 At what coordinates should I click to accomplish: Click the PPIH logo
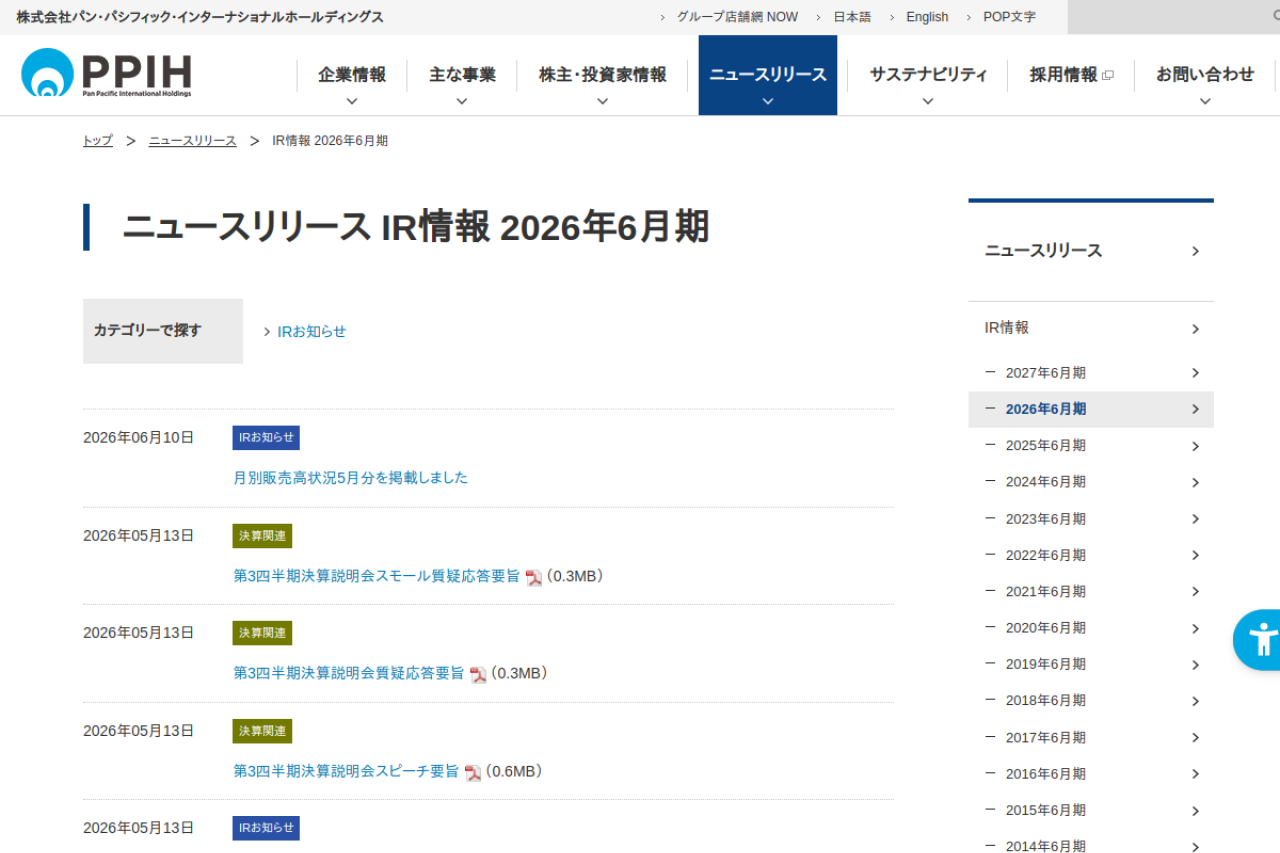coord(106,73)
